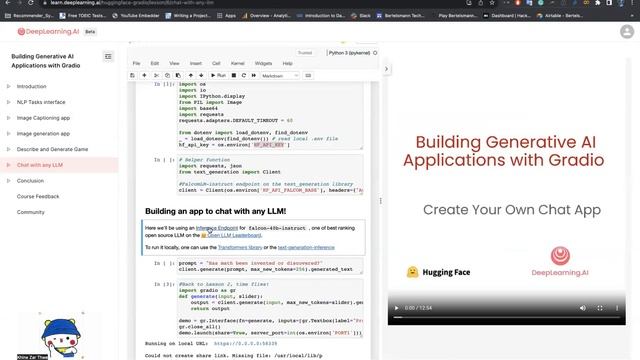
Task: Click the Python 3 (ipykernel) kernel name
Action: pos(349,53)
